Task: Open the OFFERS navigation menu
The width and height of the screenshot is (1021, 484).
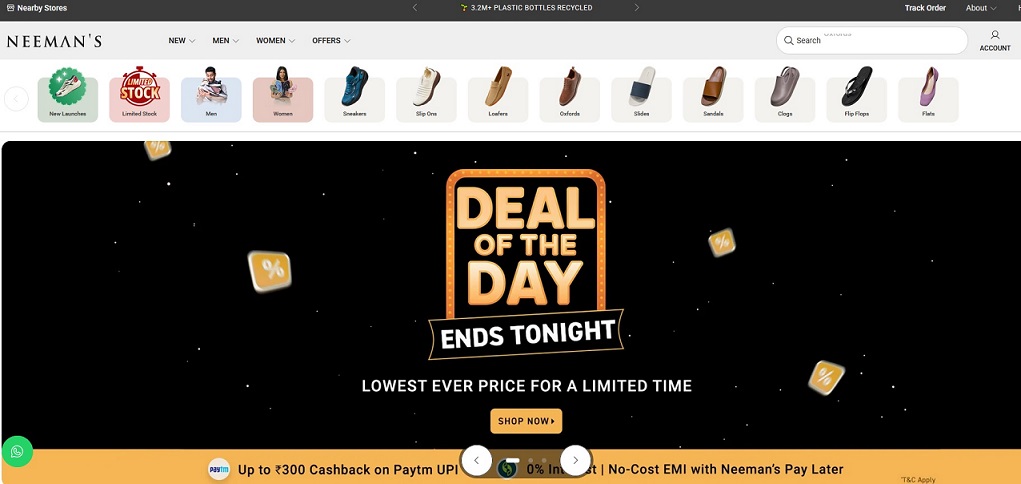Action: [x=331, y=40]
